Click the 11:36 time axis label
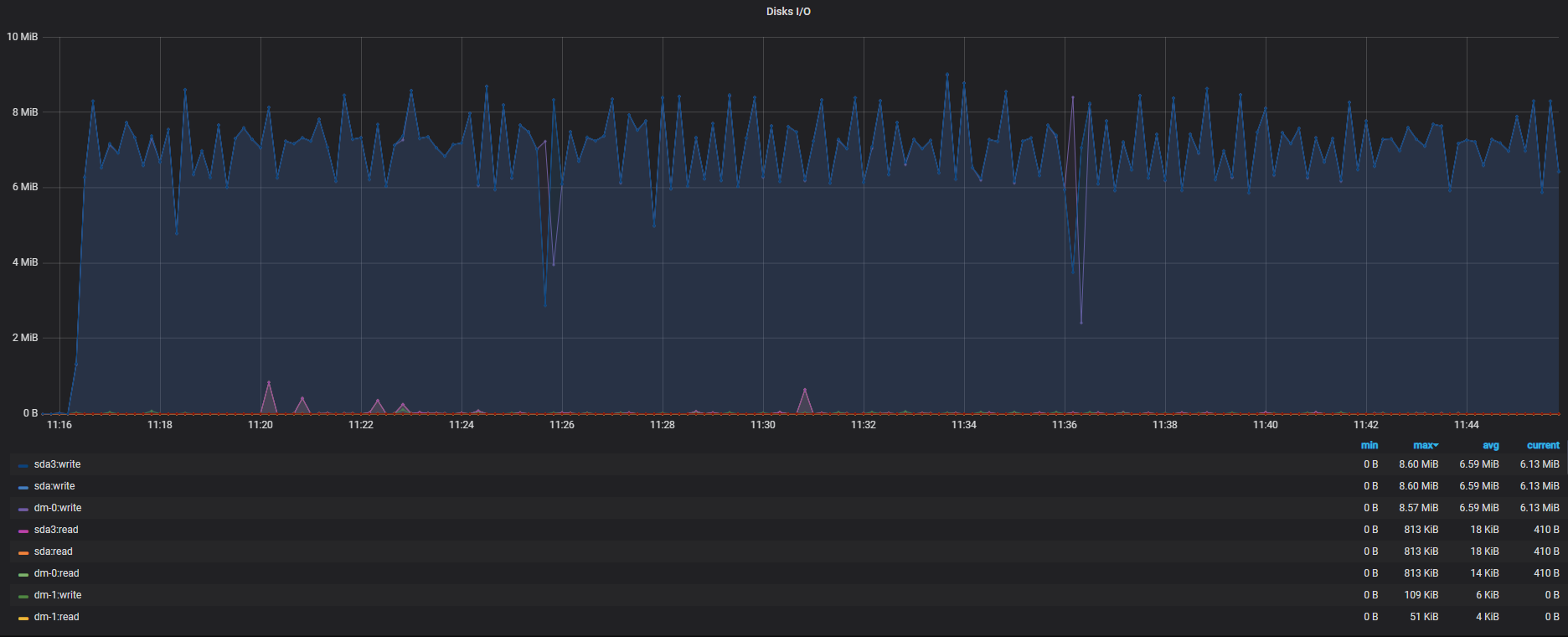 (x=1065, y=425)
